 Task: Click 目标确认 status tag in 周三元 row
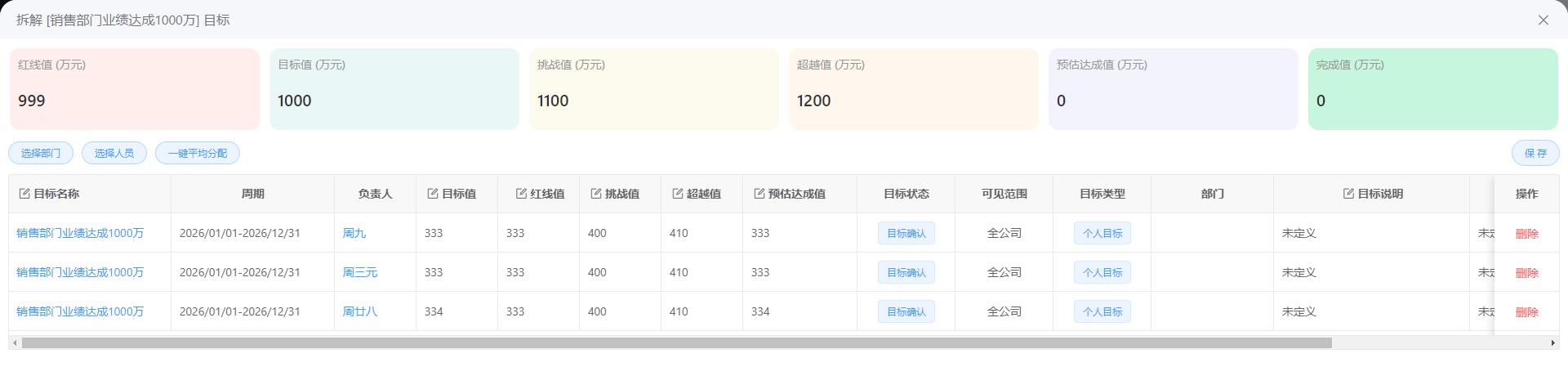906,272
